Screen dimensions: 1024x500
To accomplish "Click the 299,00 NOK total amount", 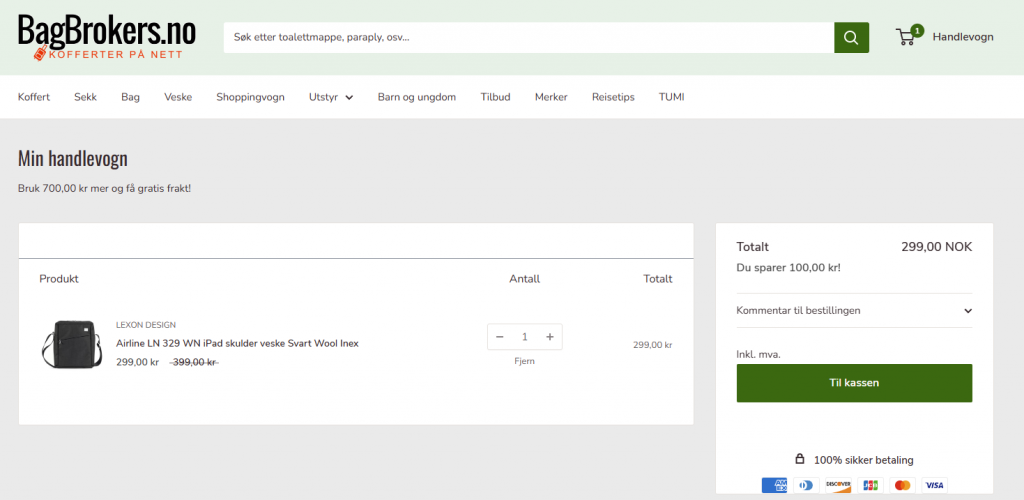I will pyautogui.click(x=936, y=247).
